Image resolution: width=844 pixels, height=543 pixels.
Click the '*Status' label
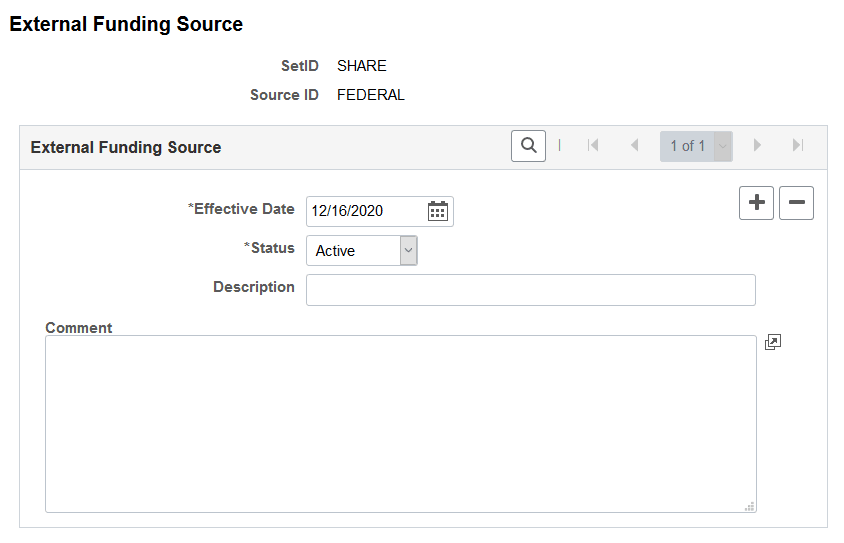pos(269,248)
